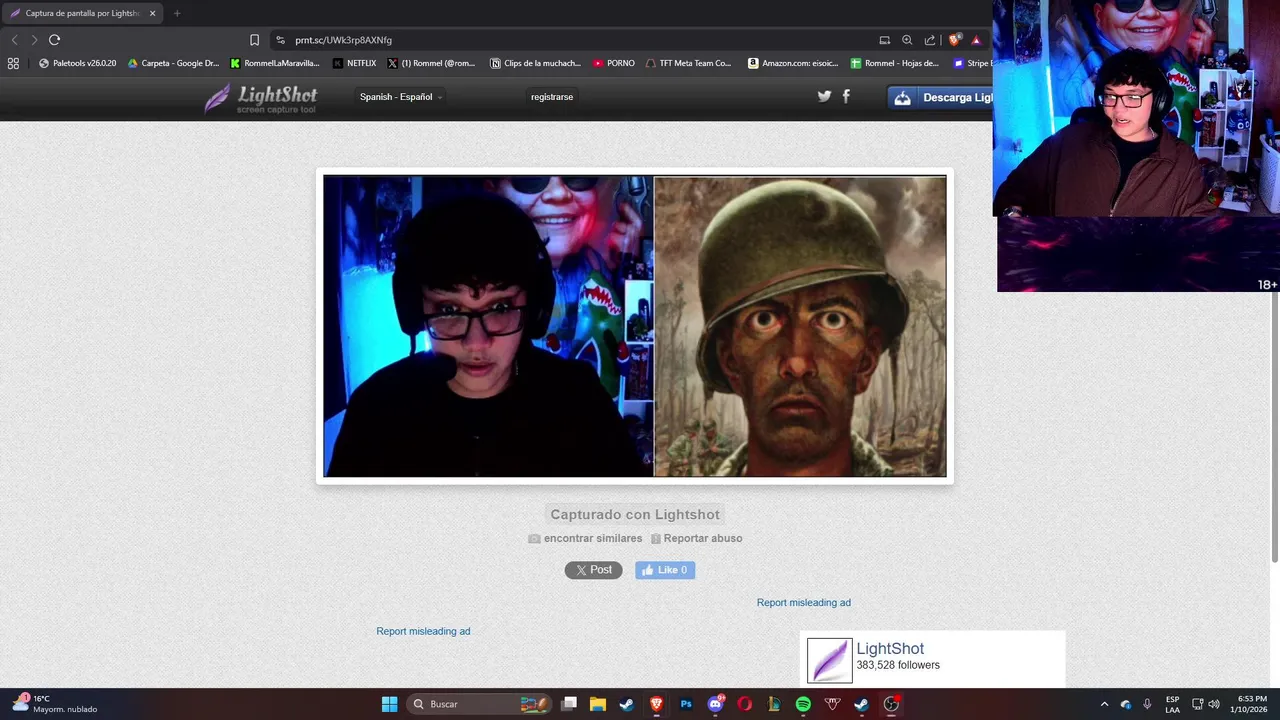The image size is (1280, 720).
Task: Click the Facebook Like 0 button
Action: (665, 570)
